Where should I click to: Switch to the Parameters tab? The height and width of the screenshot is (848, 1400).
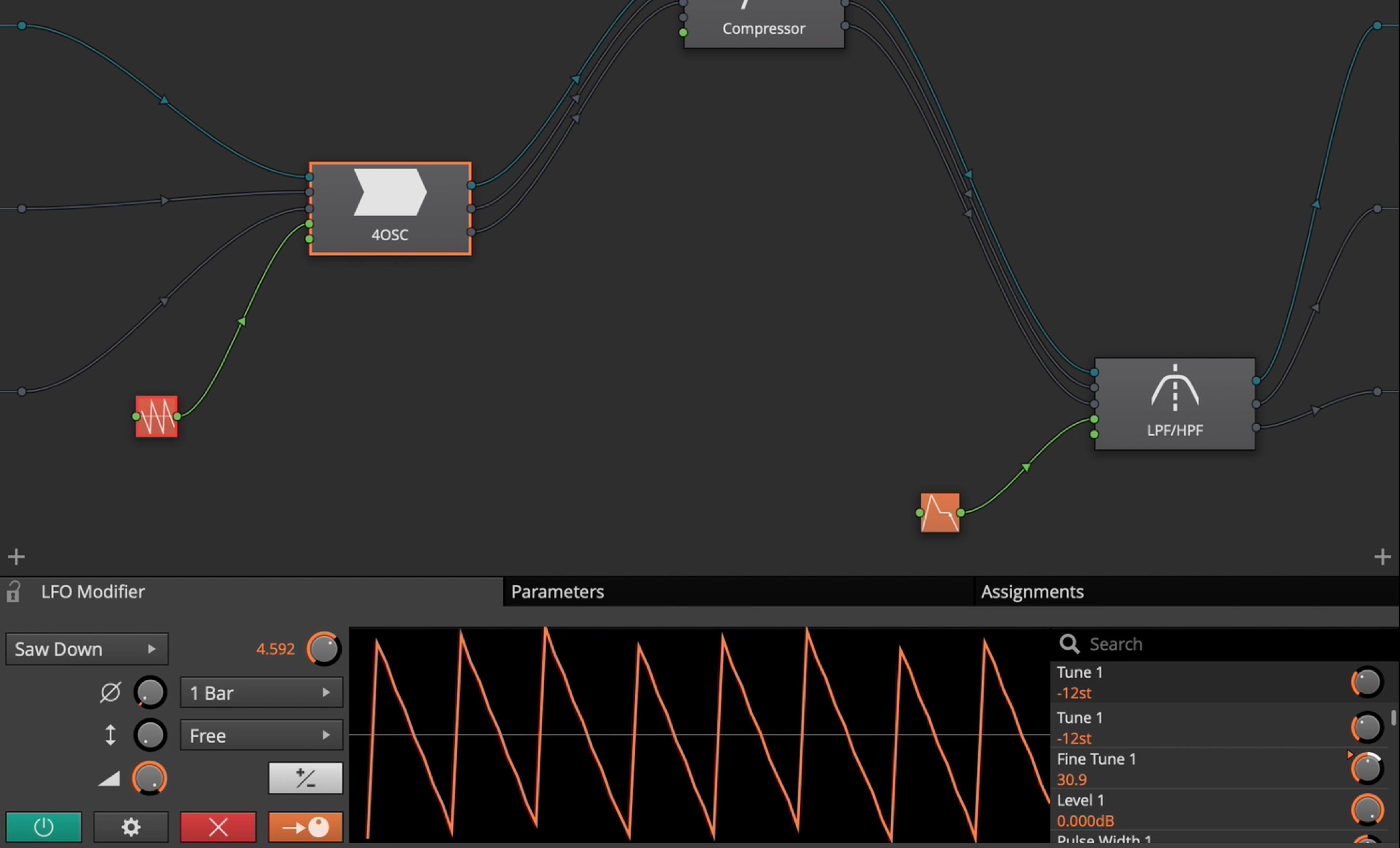click(x=557, y=591)
